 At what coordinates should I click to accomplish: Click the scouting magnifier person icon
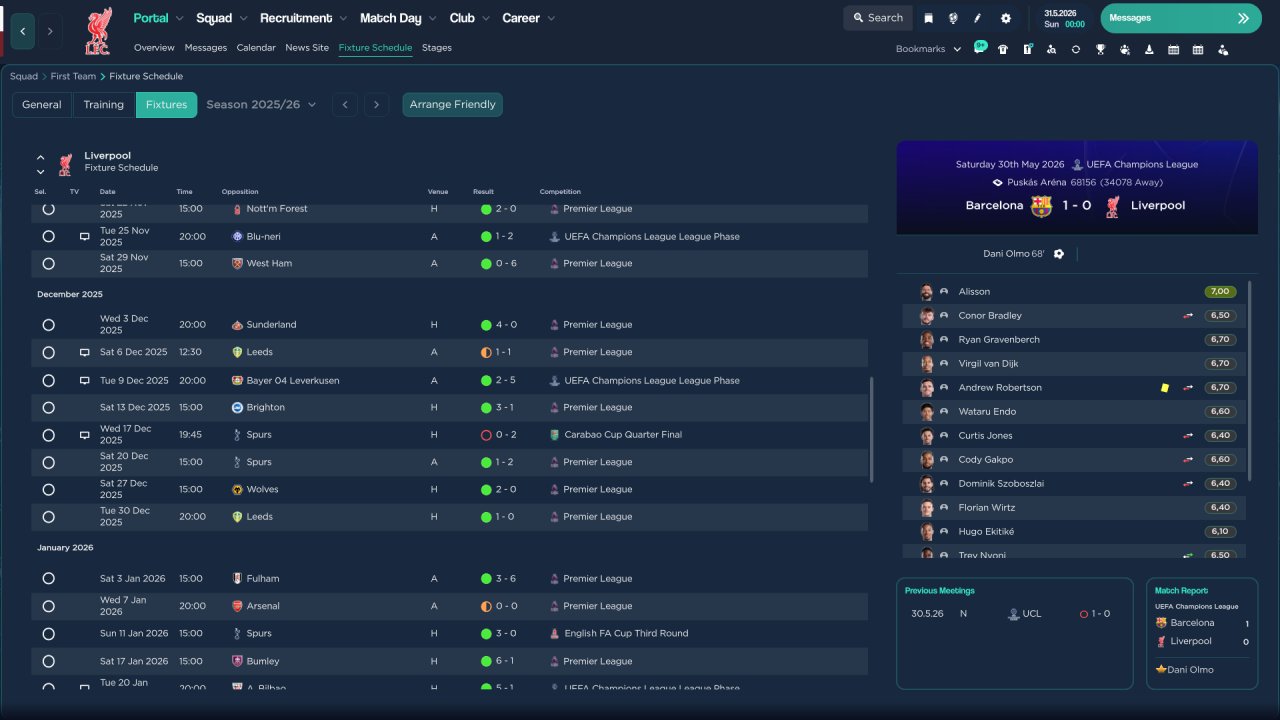coord(1051,49)
